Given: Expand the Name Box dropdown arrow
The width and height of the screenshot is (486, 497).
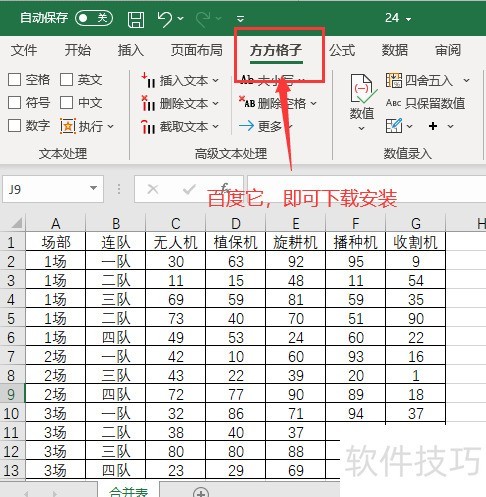Looking at the screenshot, I should click(x=94, y=188).
